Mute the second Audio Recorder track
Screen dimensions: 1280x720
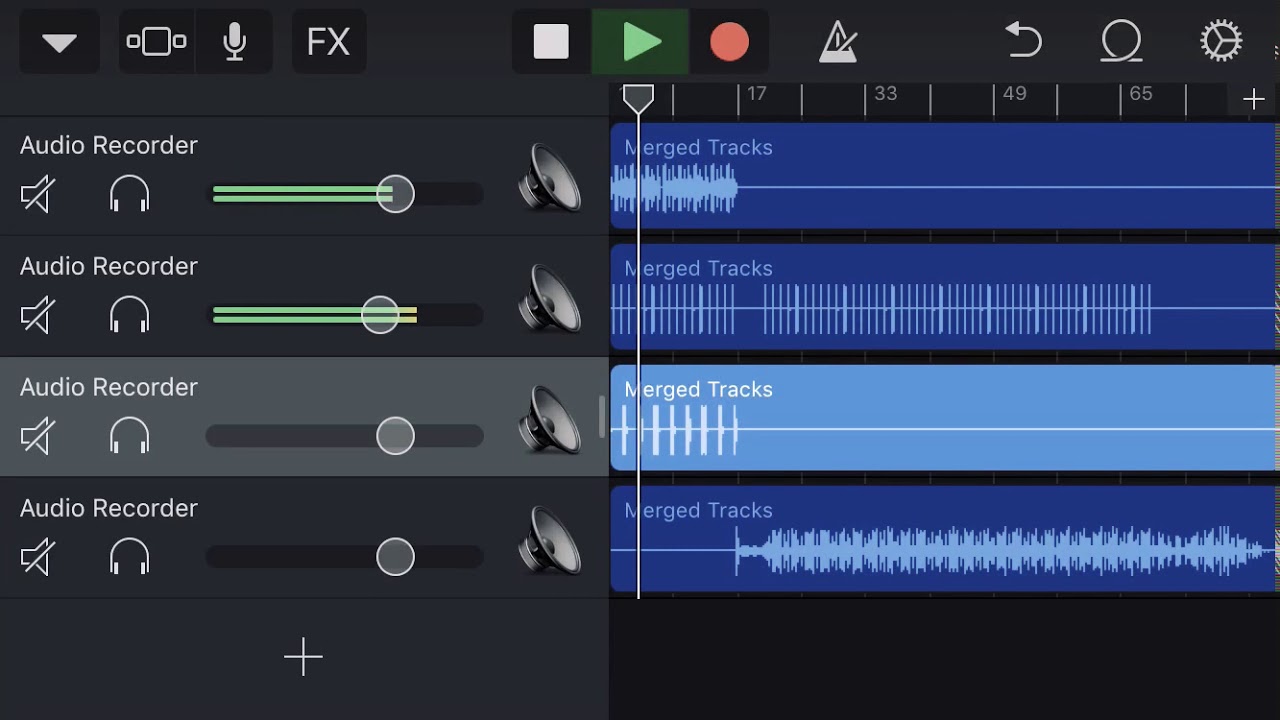37,315
